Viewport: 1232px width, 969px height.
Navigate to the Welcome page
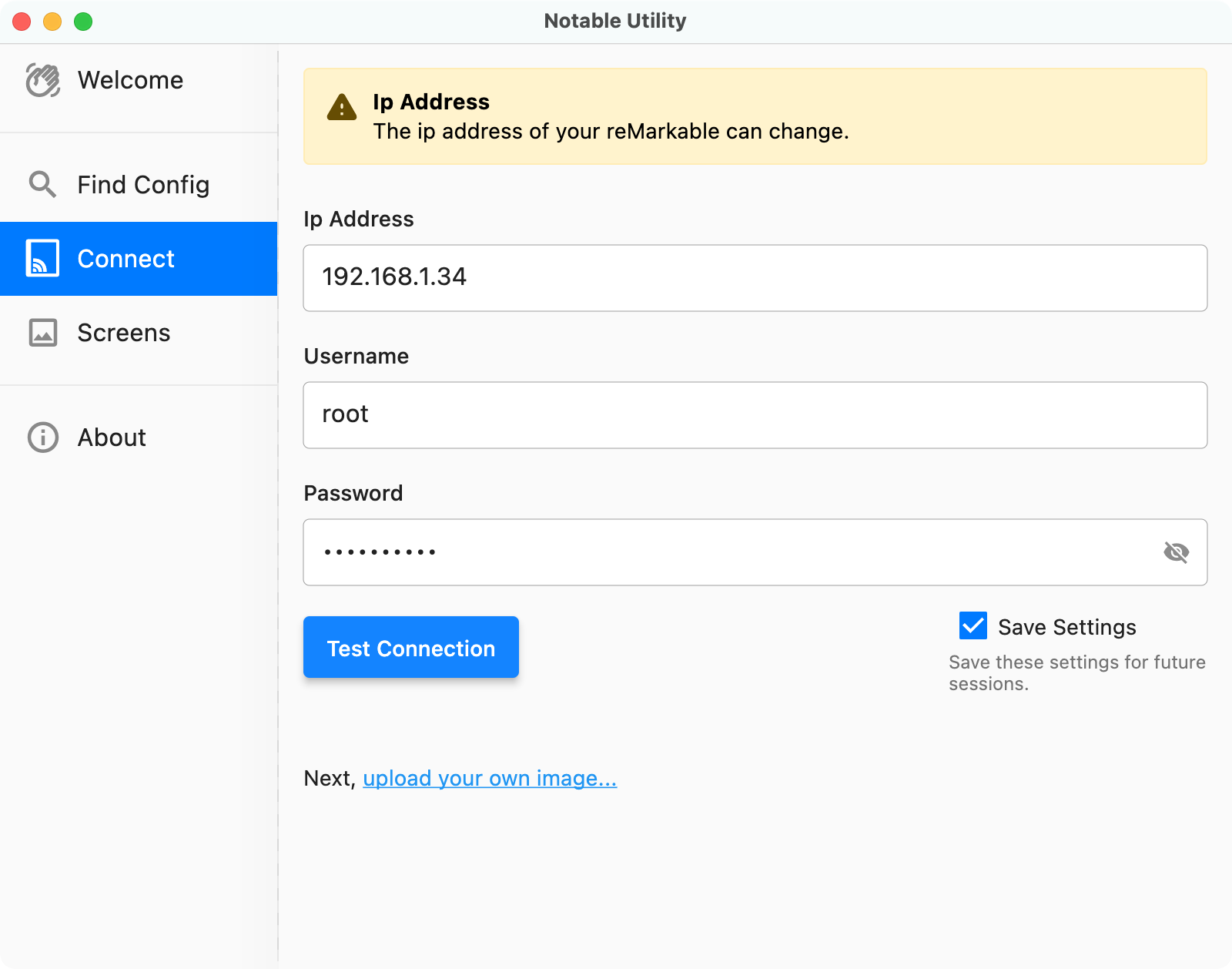coord(131,79)
